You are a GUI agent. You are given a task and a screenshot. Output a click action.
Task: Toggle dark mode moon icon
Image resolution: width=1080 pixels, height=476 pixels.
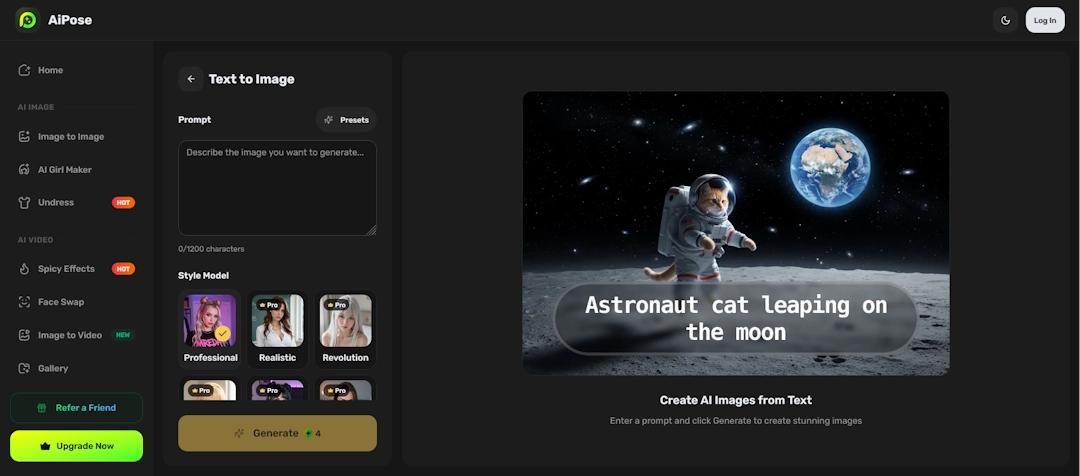[1005, 21]
